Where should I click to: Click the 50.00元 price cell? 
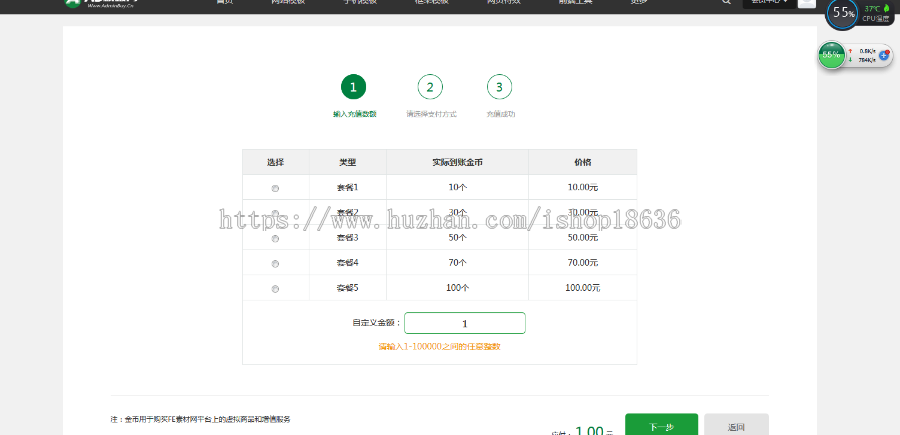(583, 238)
